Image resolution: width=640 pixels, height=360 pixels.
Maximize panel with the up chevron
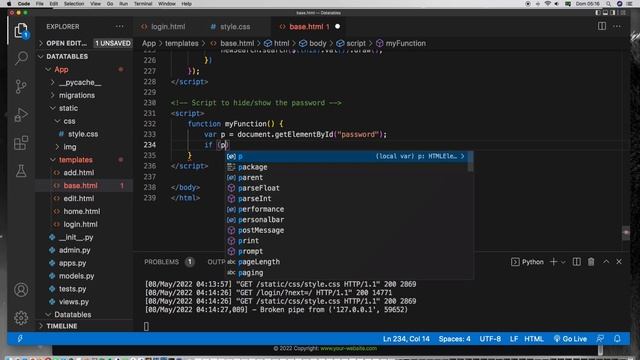click(606, 262)
